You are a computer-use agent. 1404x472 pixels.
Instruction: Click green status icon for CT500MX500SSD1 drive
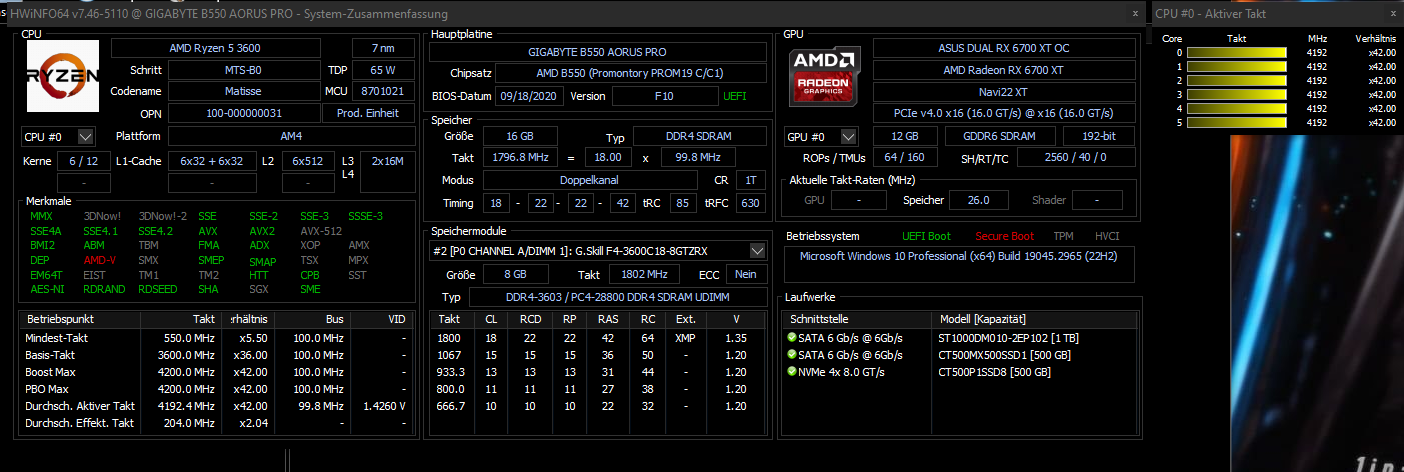[x=792, y=355]
